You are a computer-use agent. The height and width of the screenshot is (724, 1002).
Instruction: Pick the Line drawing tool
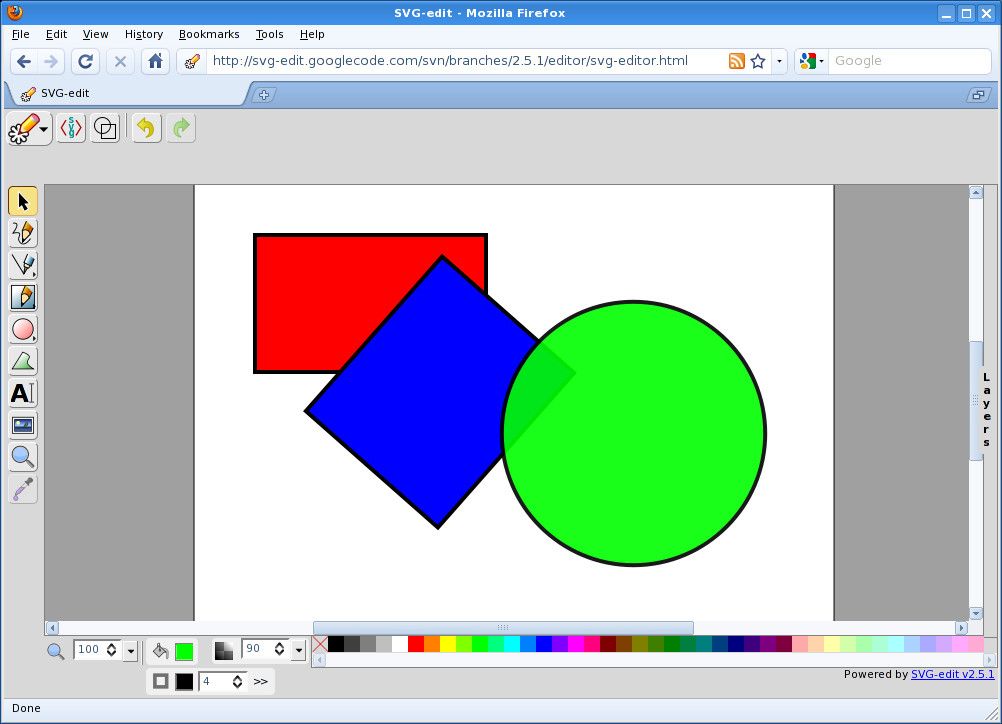[23, 265]
